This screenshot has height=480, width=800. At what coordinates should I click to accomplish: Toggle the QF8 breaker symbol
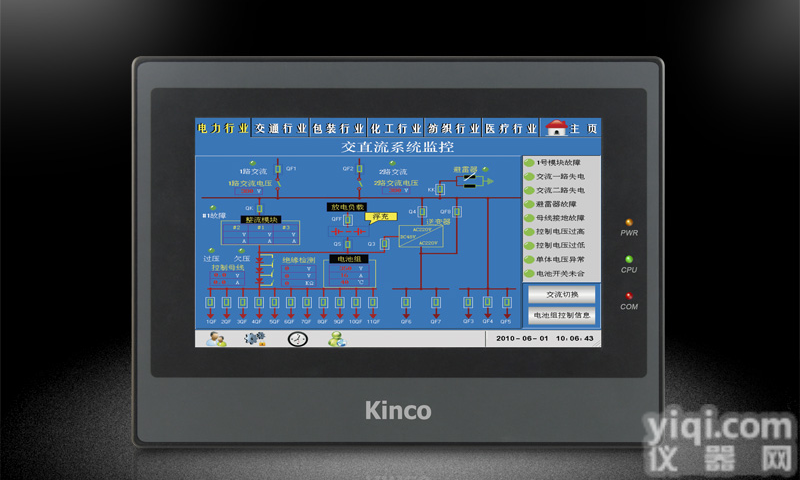[457, 211]
